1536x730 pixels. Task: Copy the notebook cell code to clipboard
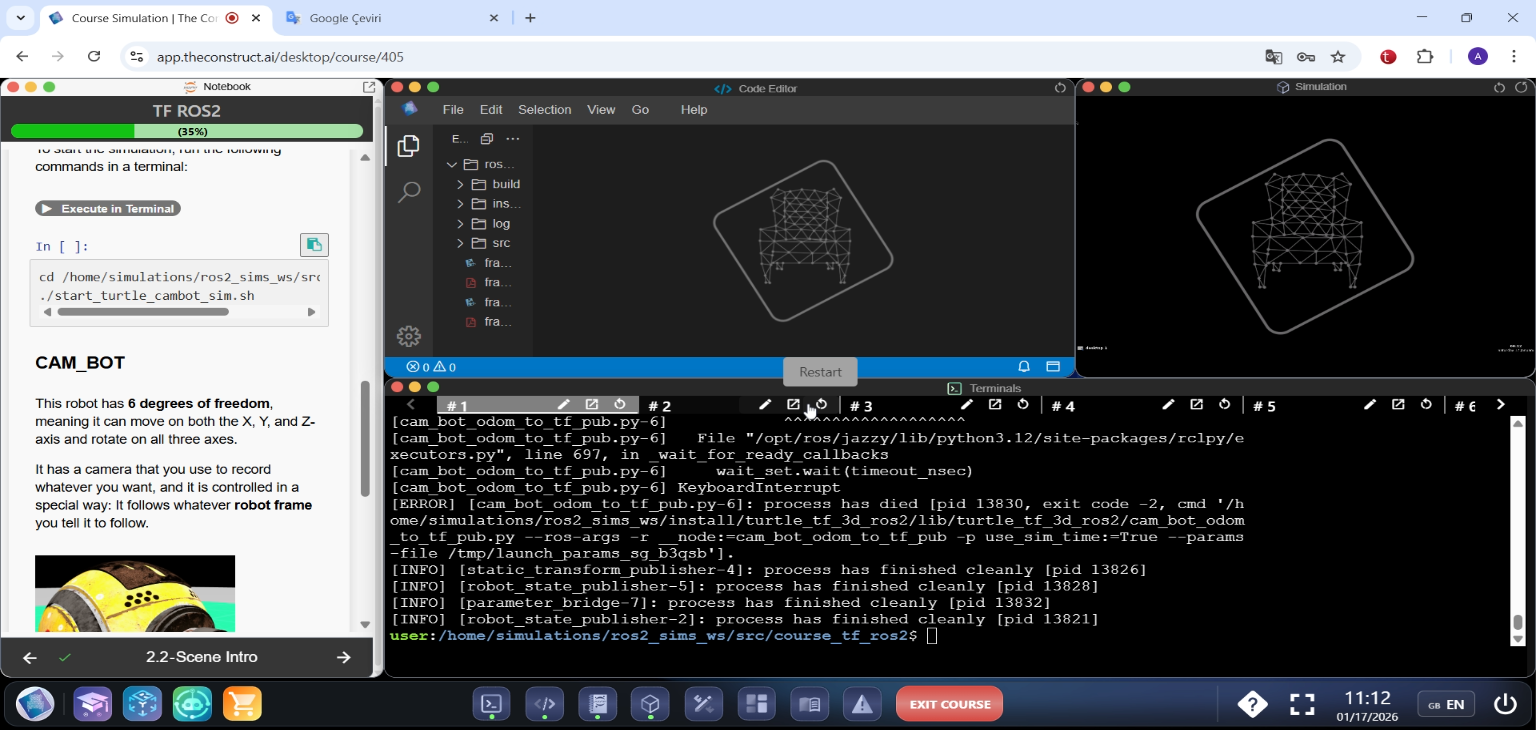pyautogui.click(x=314, y=245)
